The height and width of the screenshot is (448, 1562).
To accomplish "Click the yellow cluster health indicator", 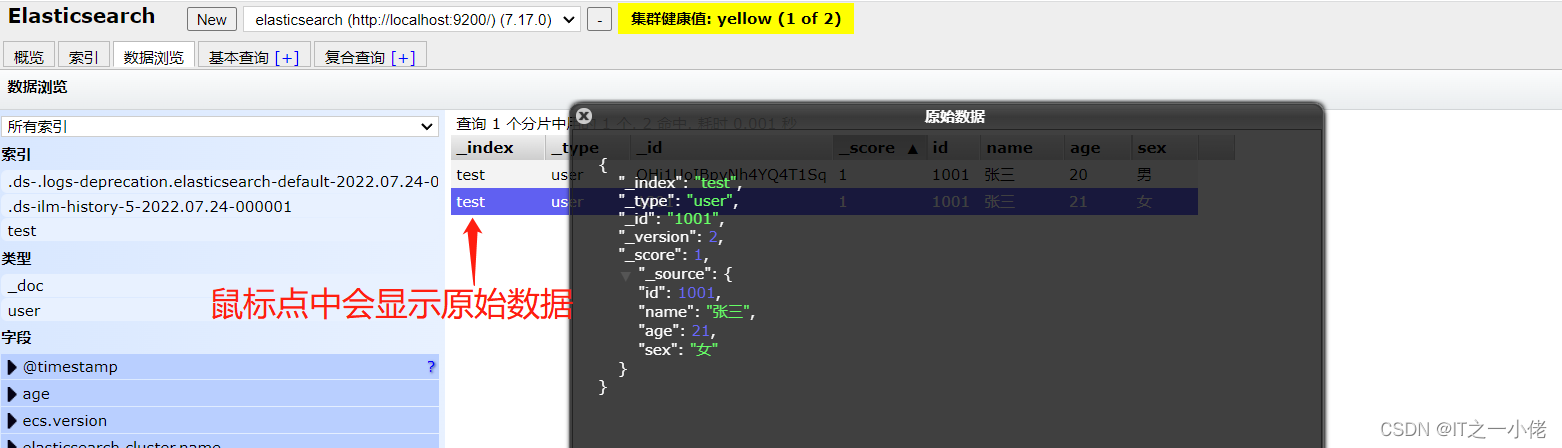I will click(x=736, y=19).
